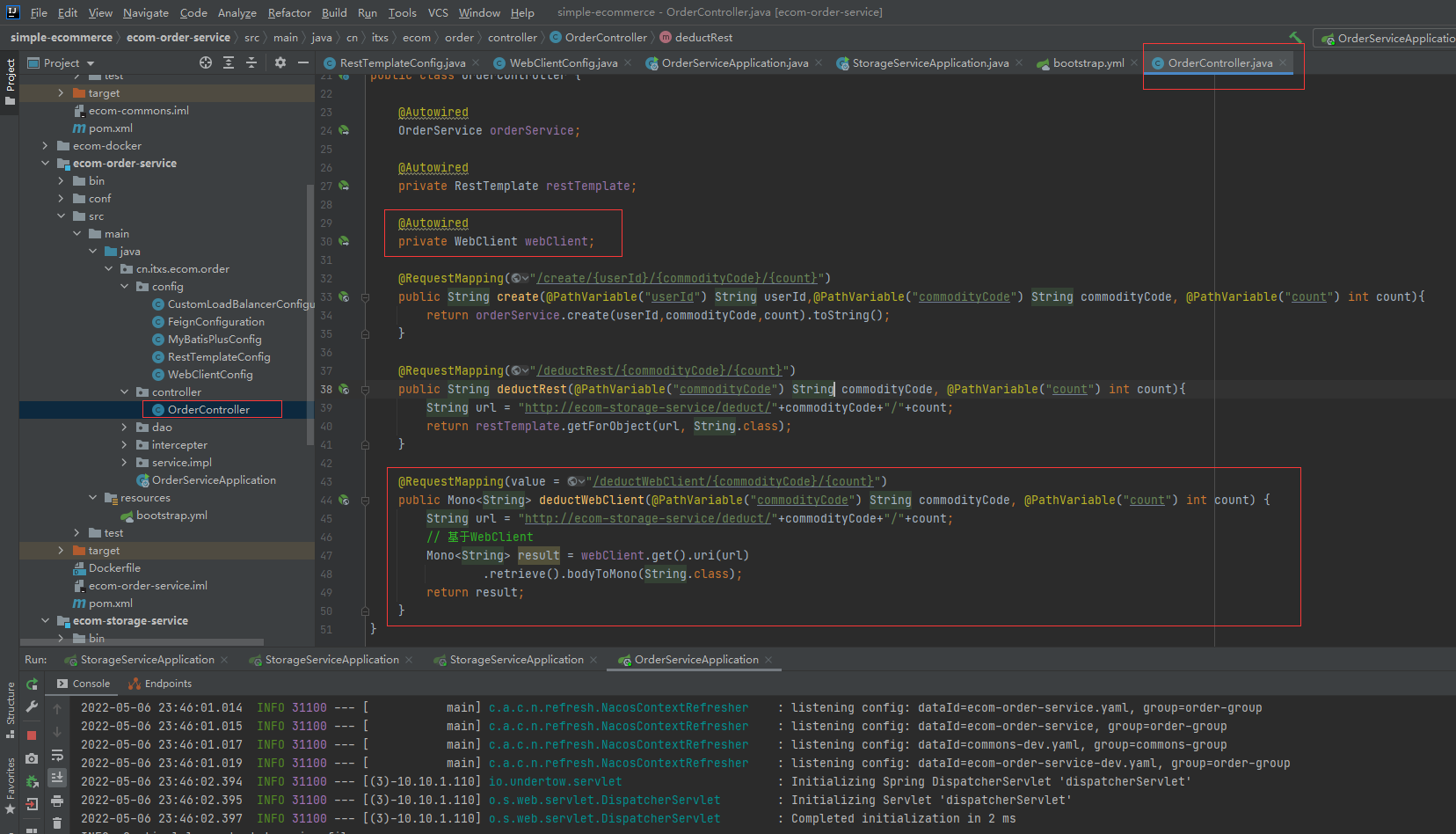Hide the Project panel with minus icon
1456x834 pixels.
303,62
